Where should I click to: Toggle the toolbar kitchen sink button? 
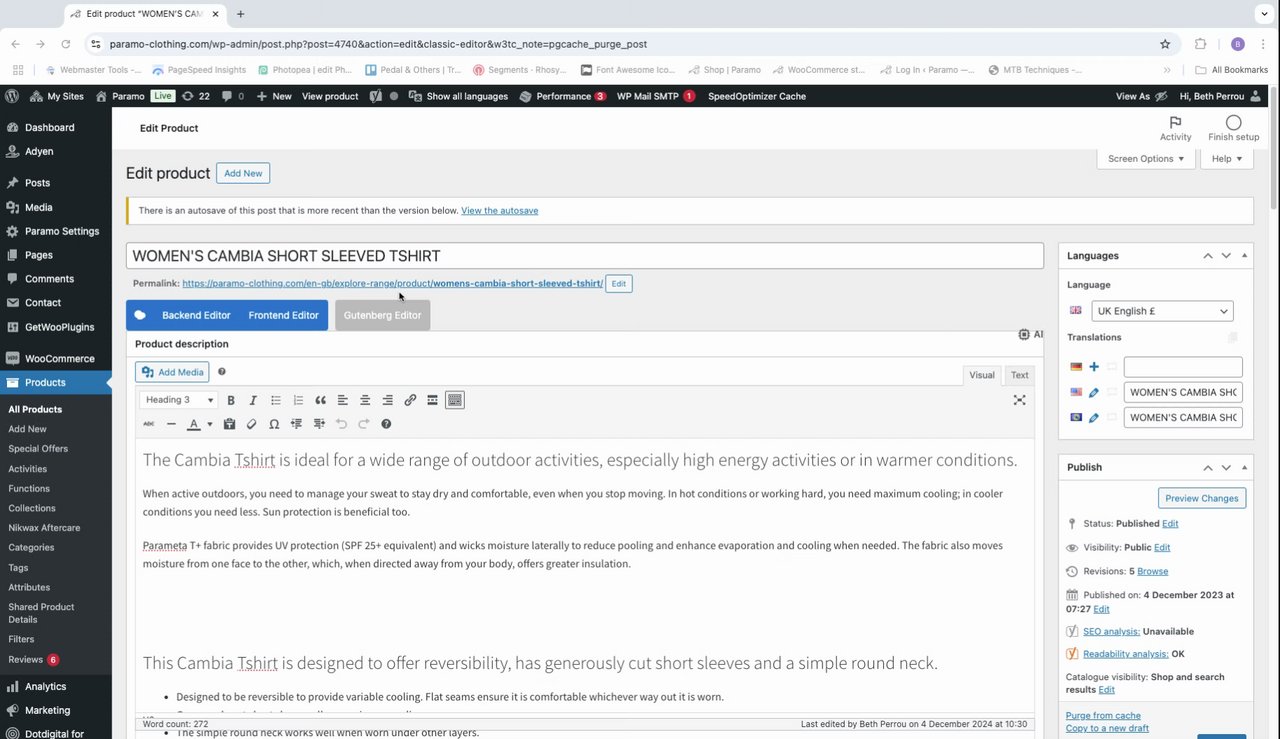pos(454,400)
